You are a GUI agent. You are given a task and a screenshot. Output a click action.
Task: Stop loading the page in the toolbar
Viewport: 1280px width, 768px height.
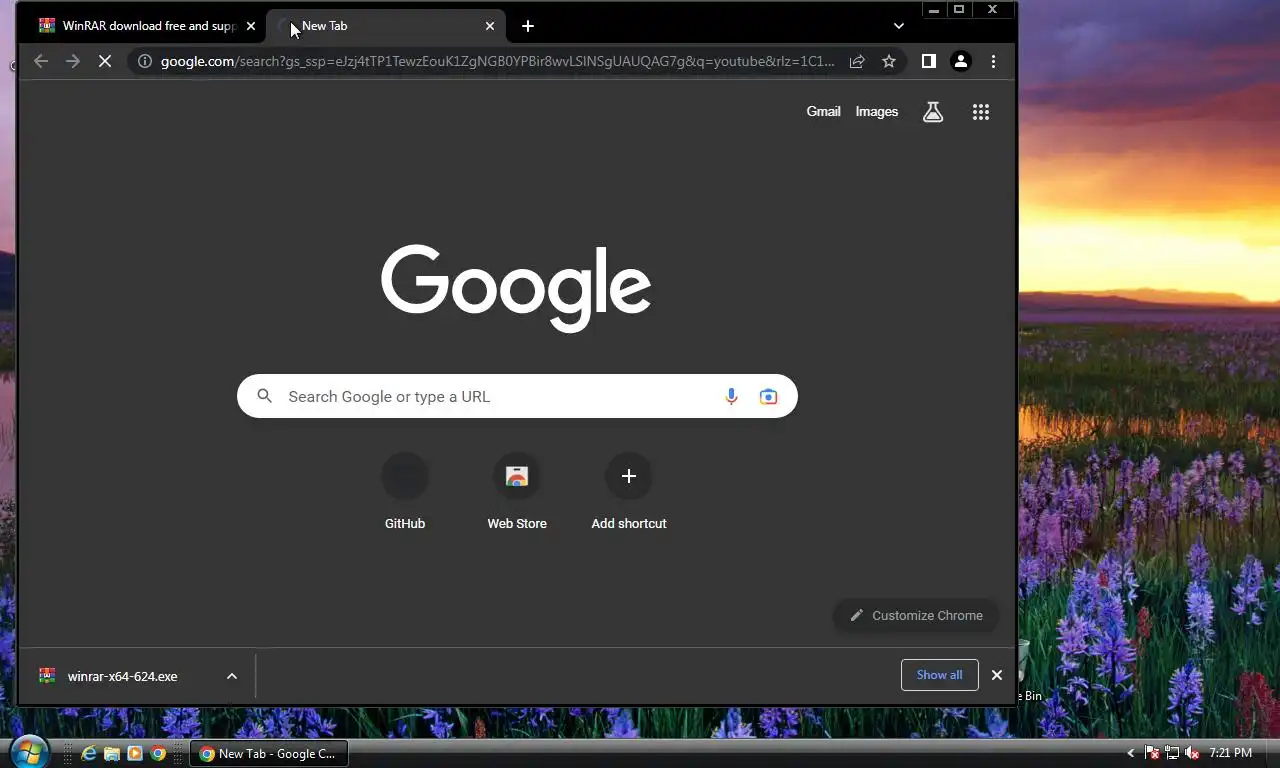(x=105, y=61)
